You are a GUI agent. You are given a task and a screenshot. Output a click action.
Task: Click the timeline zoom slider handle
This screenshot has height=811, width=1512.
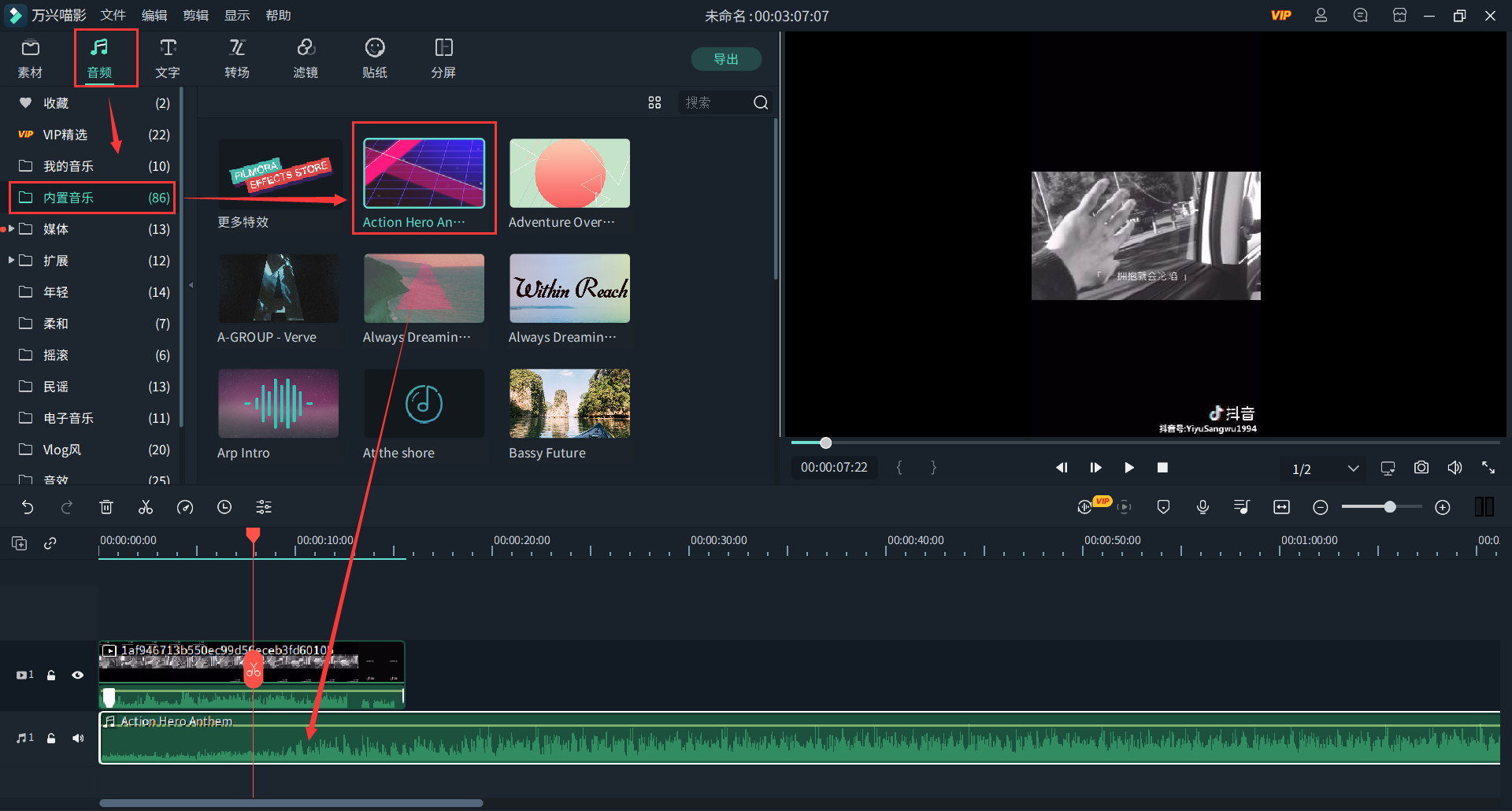pos(1390,507)
